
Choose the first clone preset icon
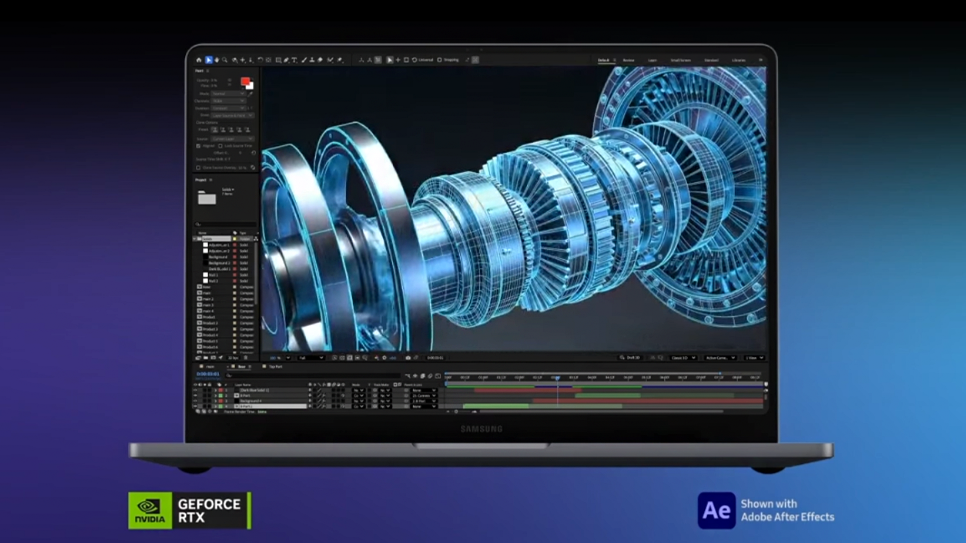(215, 129)
